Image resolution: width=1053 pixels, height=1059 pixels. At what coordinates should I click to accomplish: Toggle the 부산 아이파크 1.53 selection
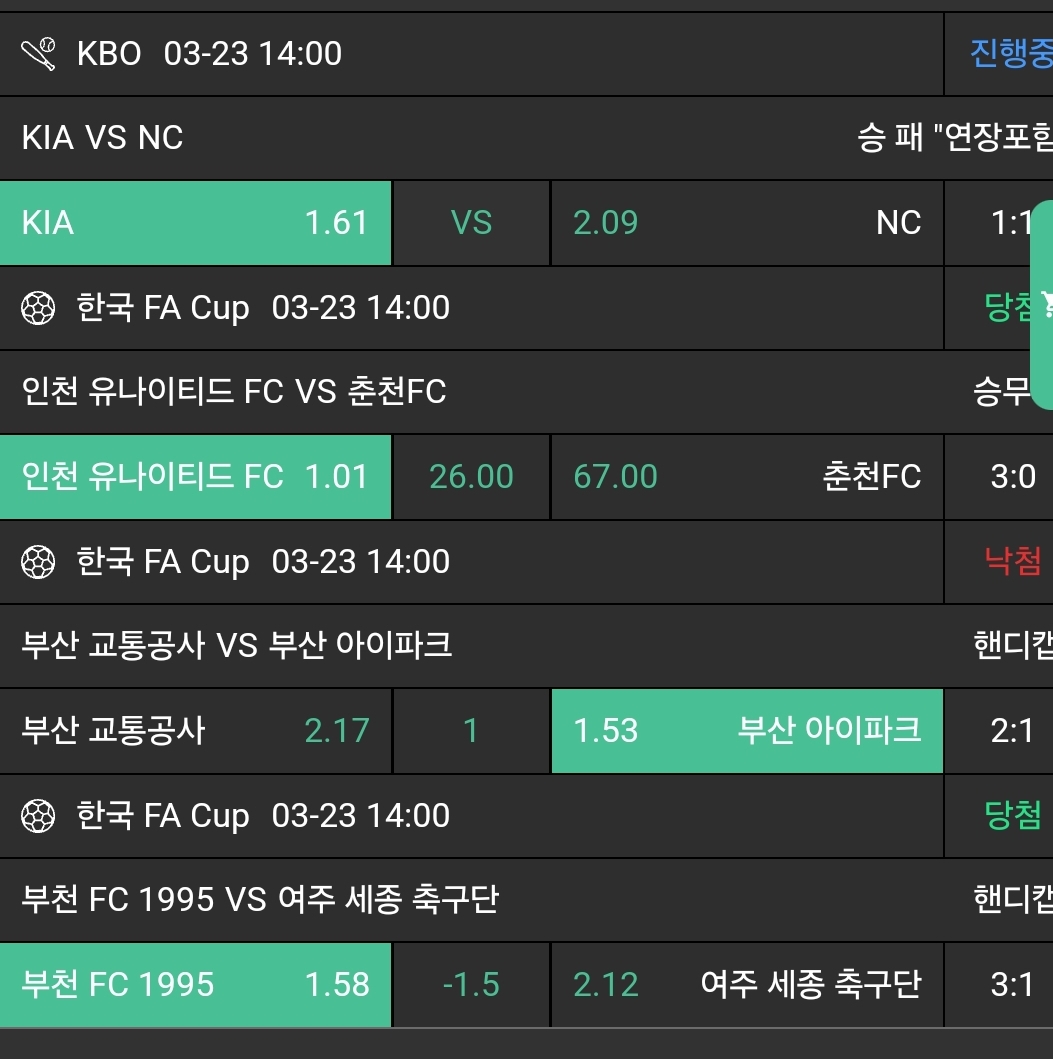[747, 731]
